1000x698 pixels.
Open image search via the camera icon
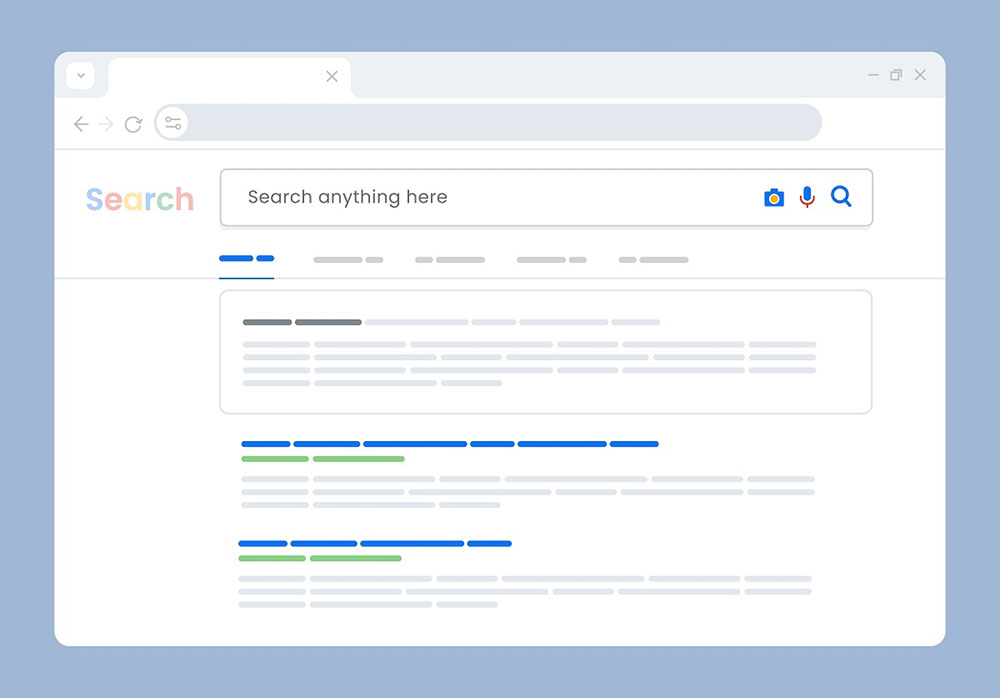pos(773,197)
